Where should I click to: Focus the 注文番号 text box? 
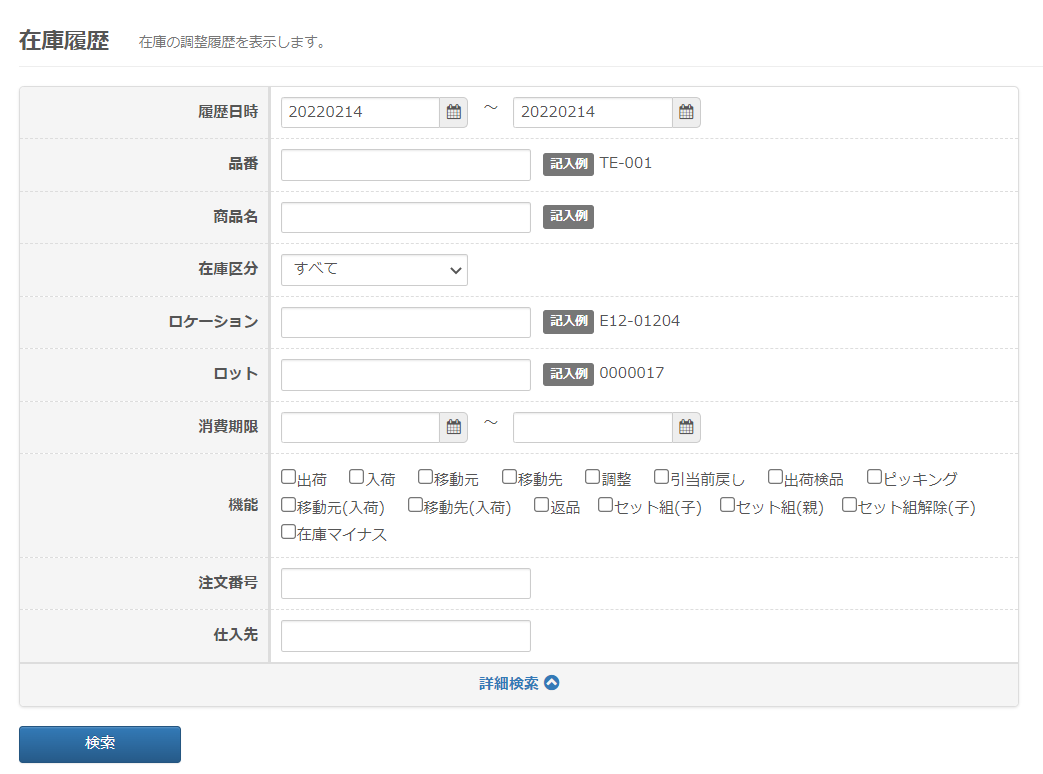(x=405, y=584)
